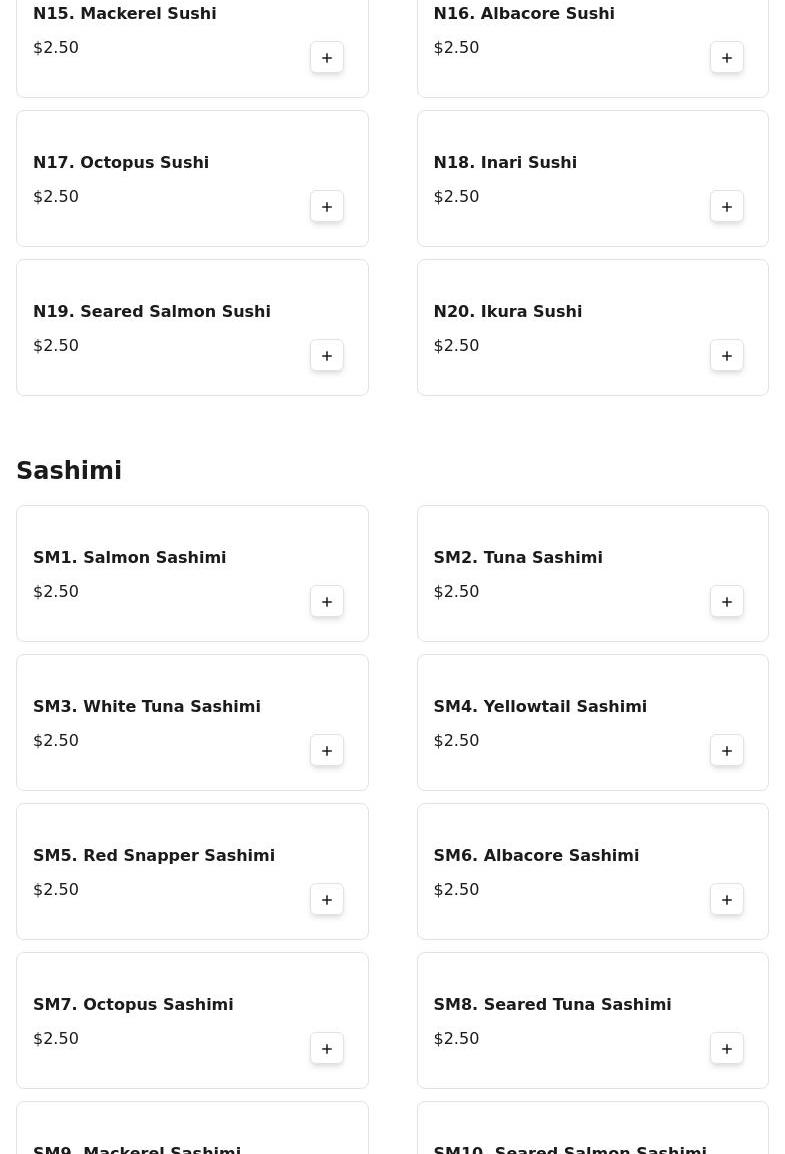The width and height of the screenshot is (785, 1154).
Task: Click the Sashimi section heading
Action: click(x=69, y=471)
